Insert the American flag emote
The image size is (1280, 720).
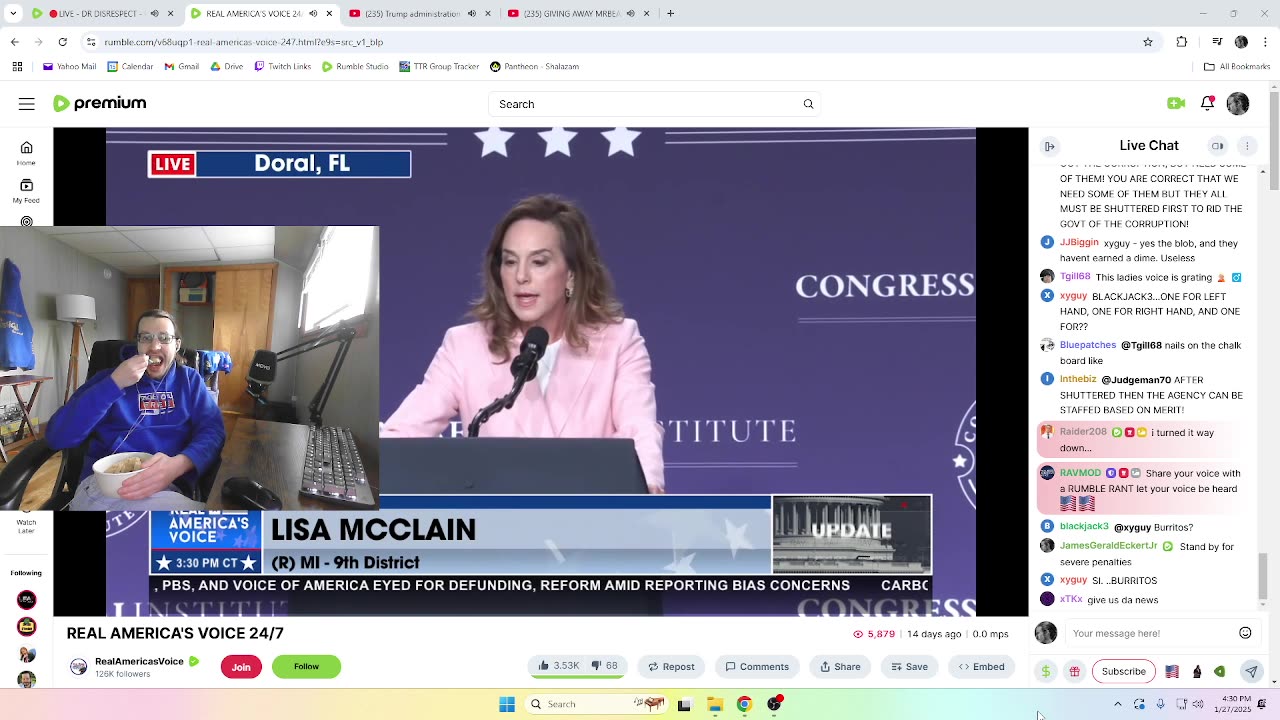coord(1172,671)
